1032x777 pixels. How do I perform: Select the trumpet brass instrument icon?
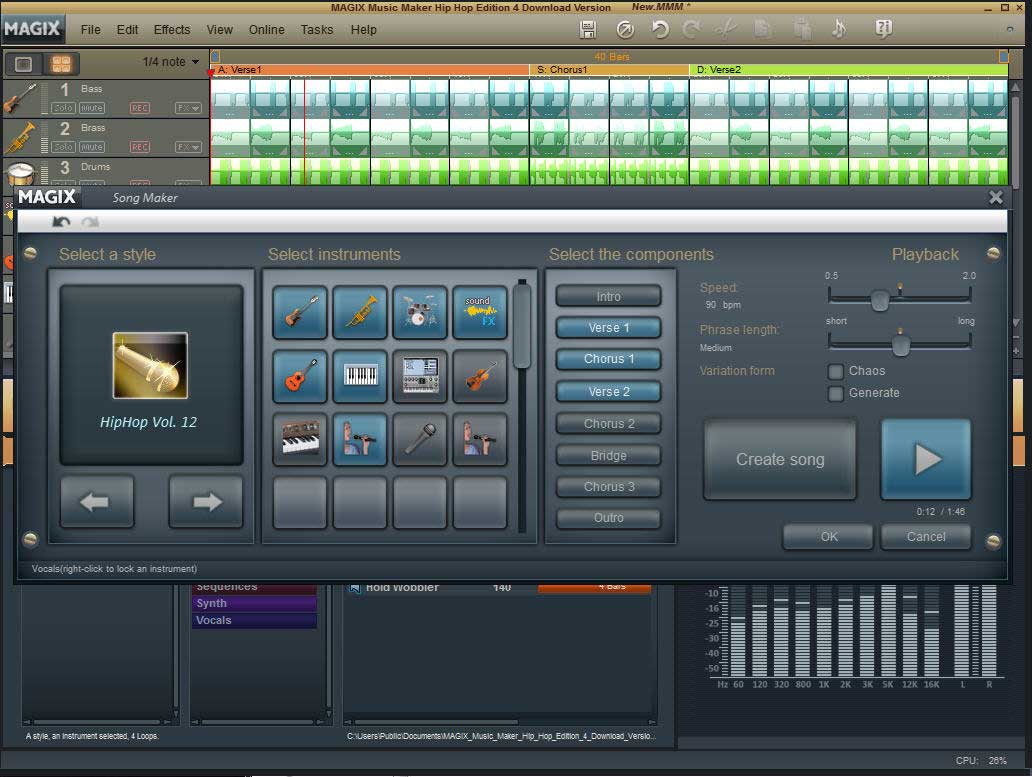(360, 313)
